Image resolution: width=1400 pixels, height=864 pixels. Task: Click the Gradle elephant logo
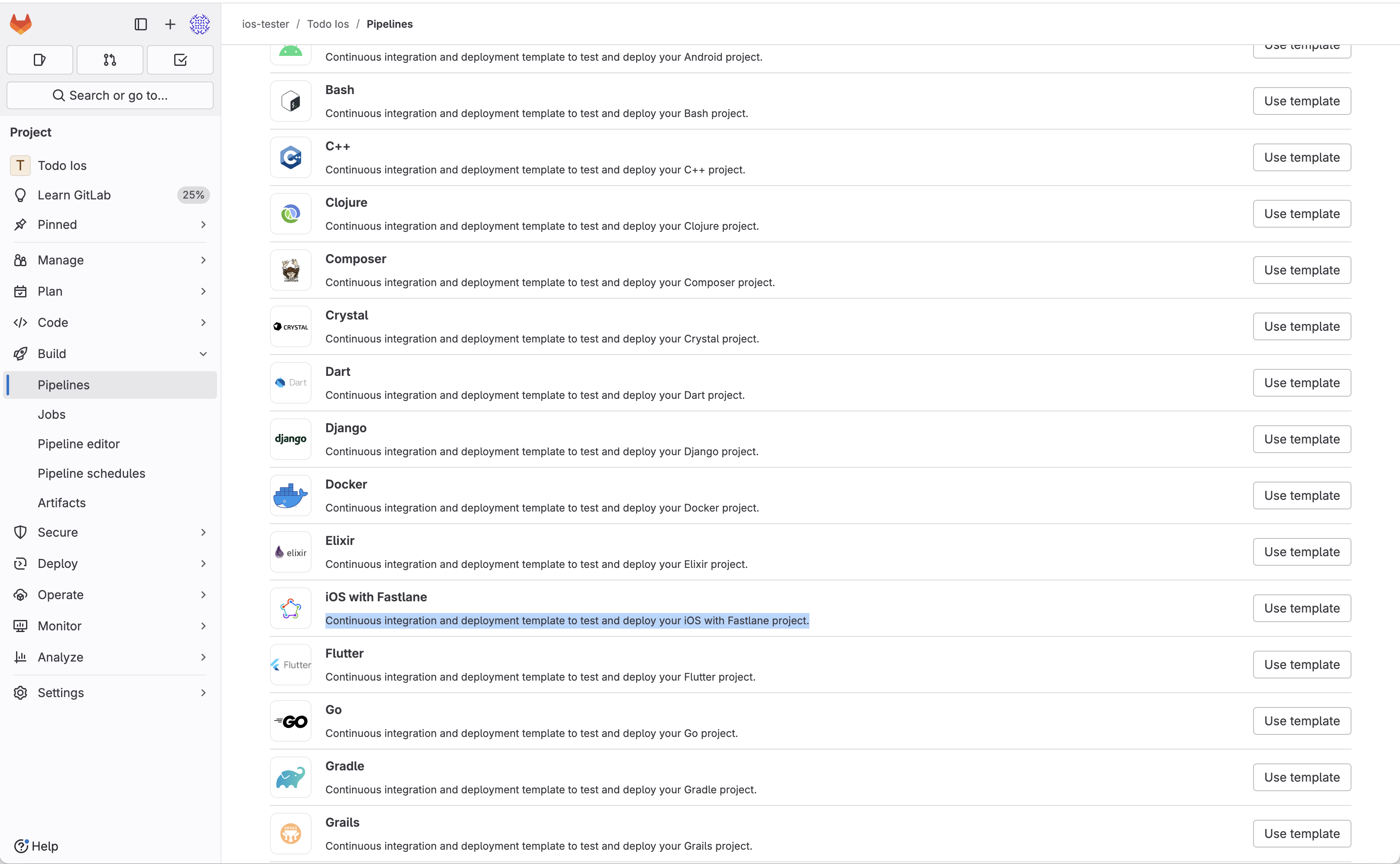(x=291, y=778)
